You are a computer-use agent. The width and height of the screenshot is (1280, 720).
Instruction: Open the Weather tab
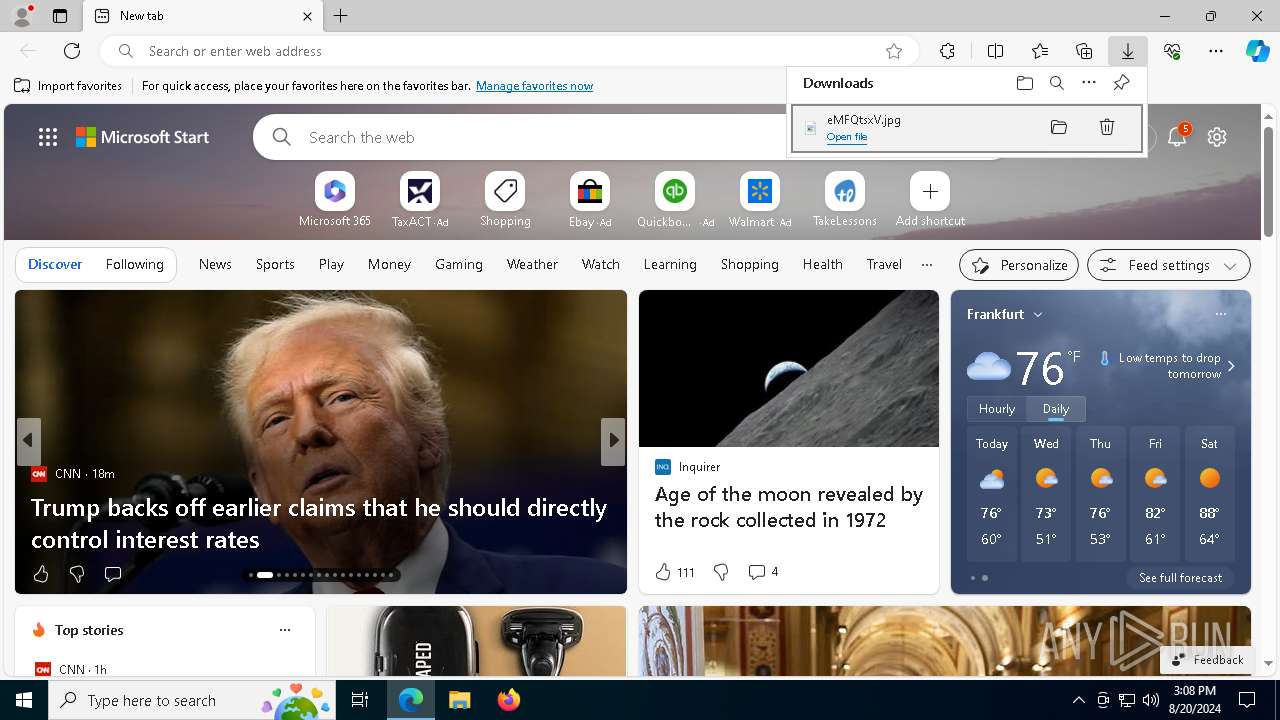pos(532,264)
